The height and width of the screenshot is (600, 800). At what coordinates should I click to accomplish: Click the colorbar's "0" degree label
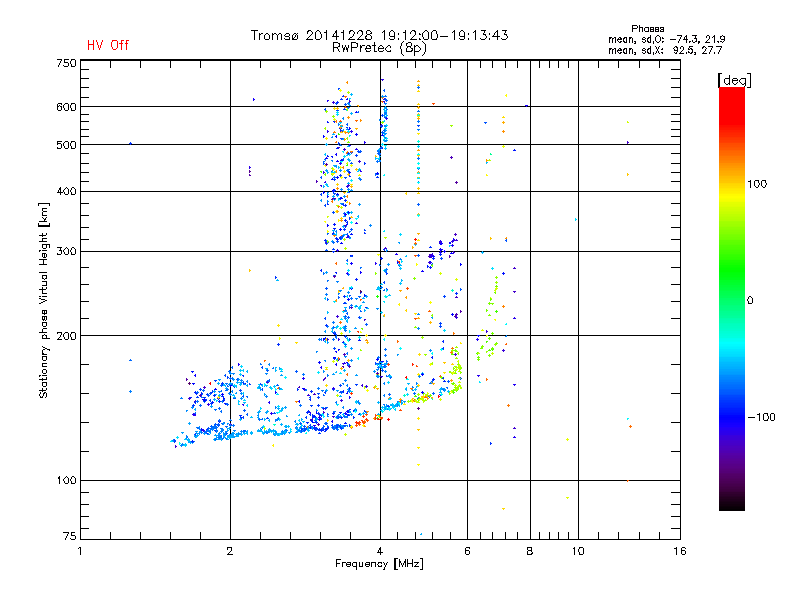point(750,301)
